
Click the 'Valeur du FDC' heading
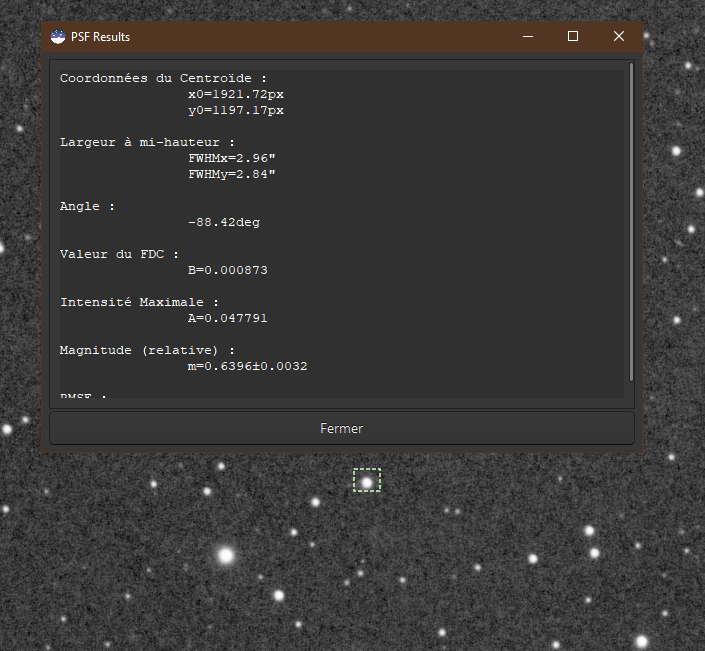(x=112, y=254)
